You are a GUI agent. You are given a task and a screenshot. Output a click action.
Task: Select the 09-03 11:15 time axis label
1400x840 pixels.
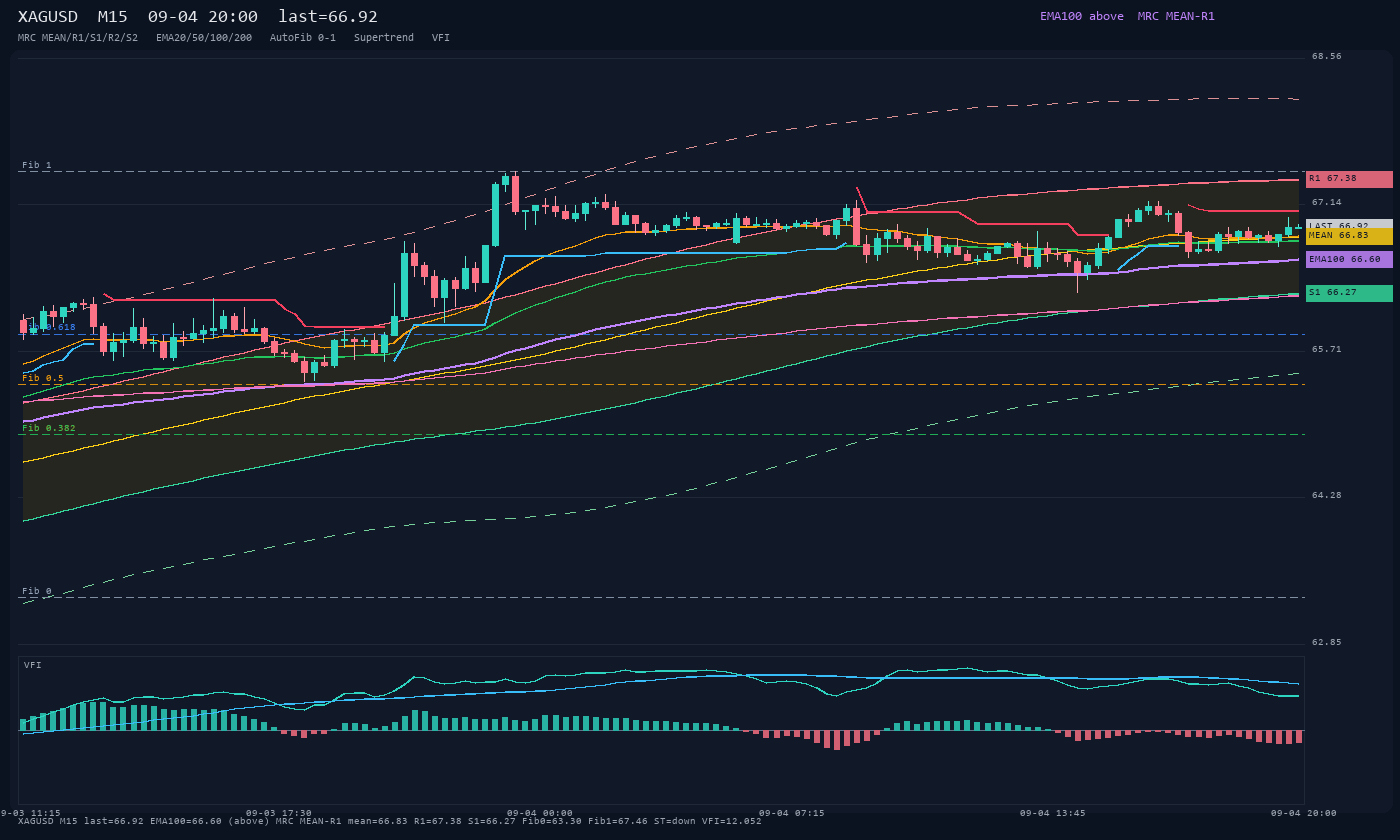(x=30, y=813)
